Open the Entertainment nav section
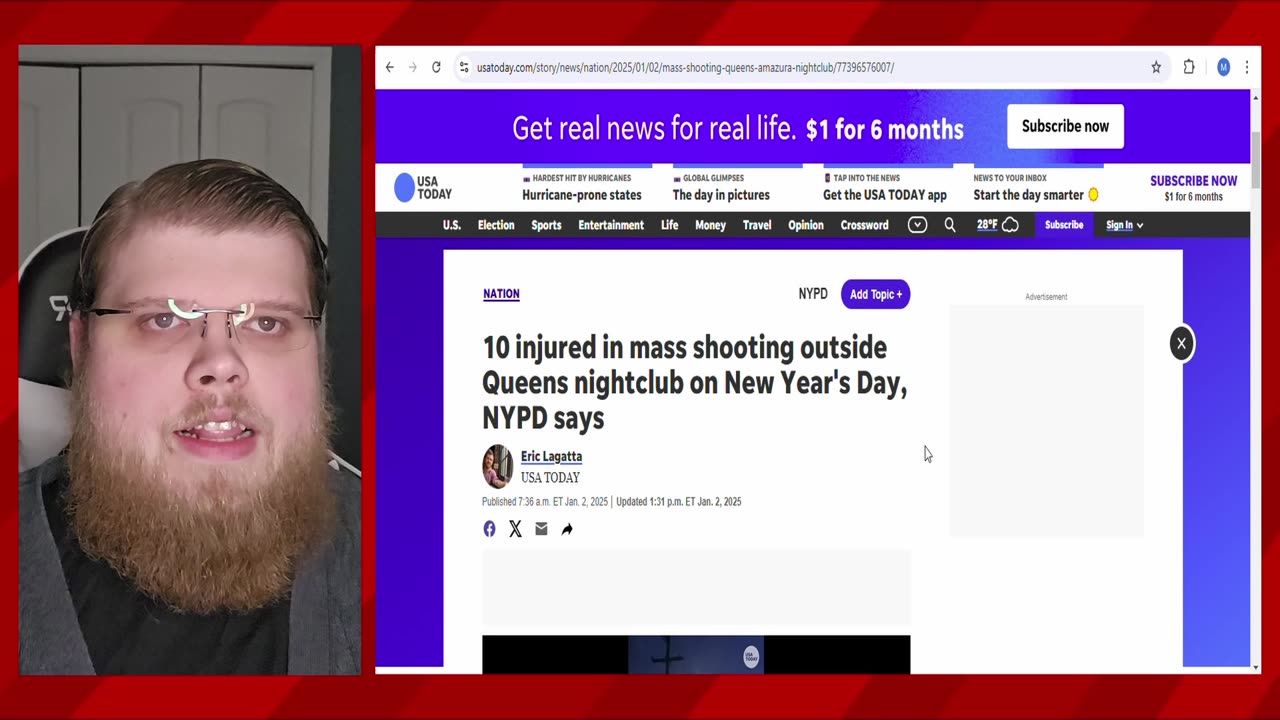This screenshot has width=1280, height=720. click(x=611, y=225)
